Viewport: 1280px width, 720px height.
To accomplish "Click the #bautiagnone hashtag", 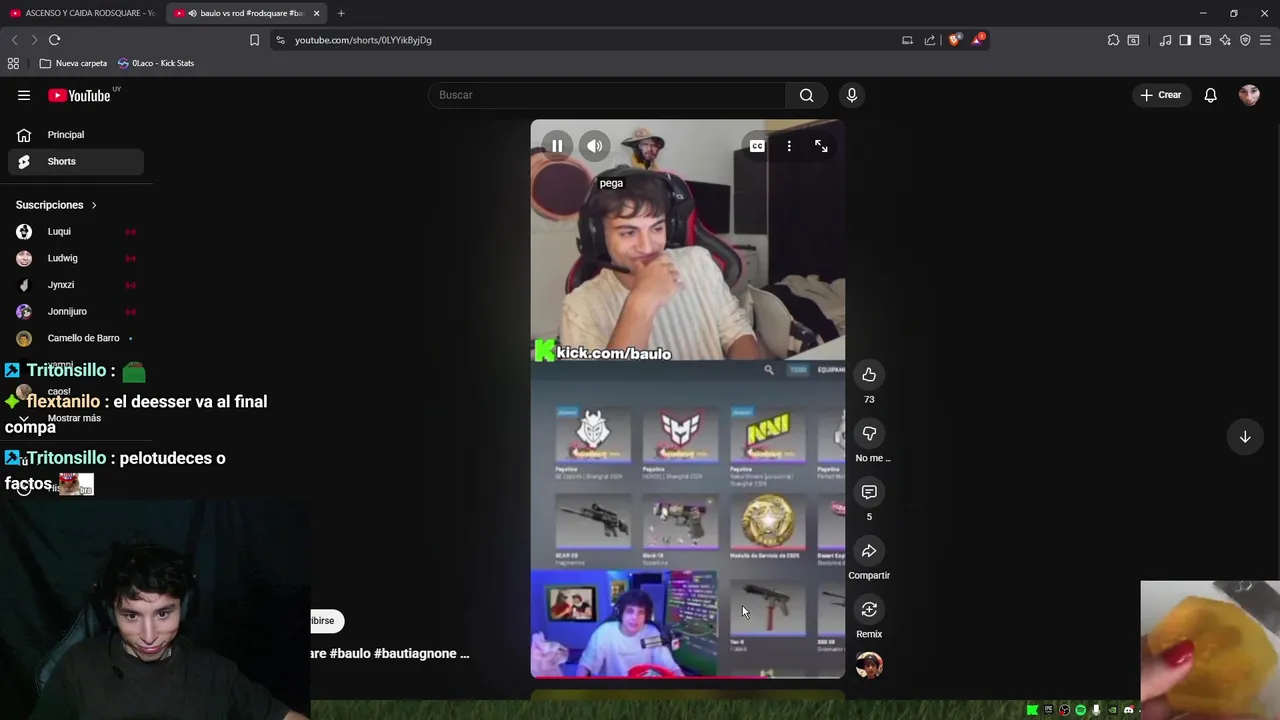I will (x=415, y=653).
